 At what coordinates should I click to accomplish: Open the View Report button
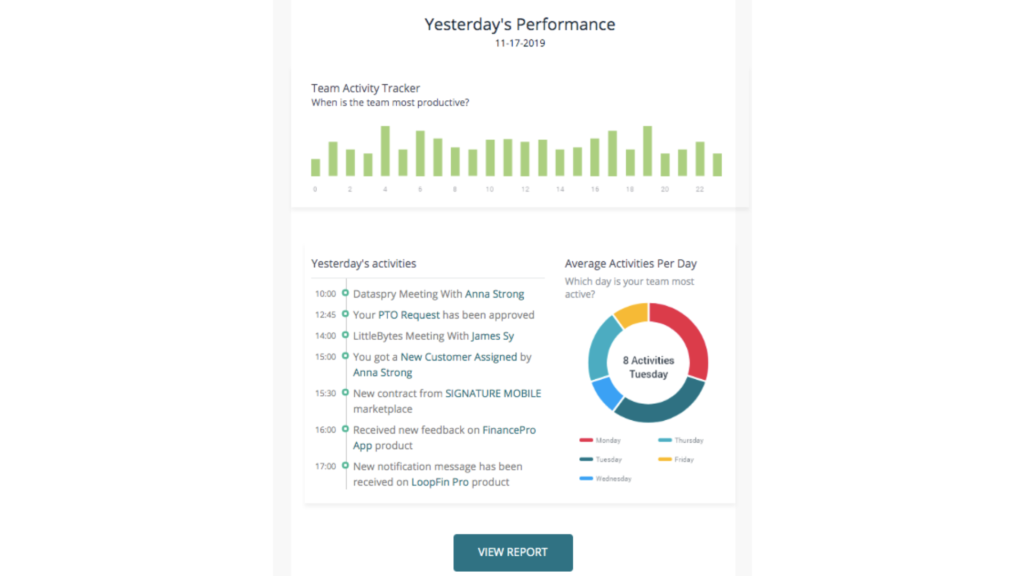point(513,552)
